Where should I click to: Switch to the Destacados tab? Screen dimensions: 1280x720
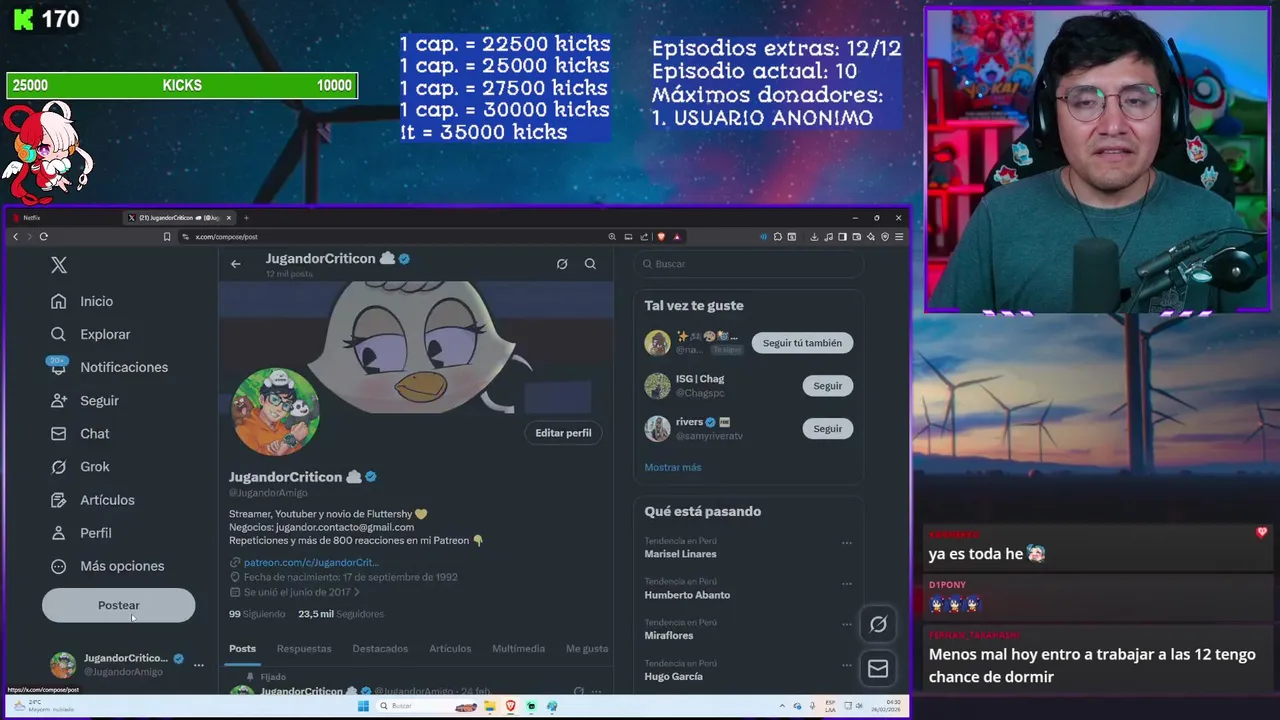(380, 649)
